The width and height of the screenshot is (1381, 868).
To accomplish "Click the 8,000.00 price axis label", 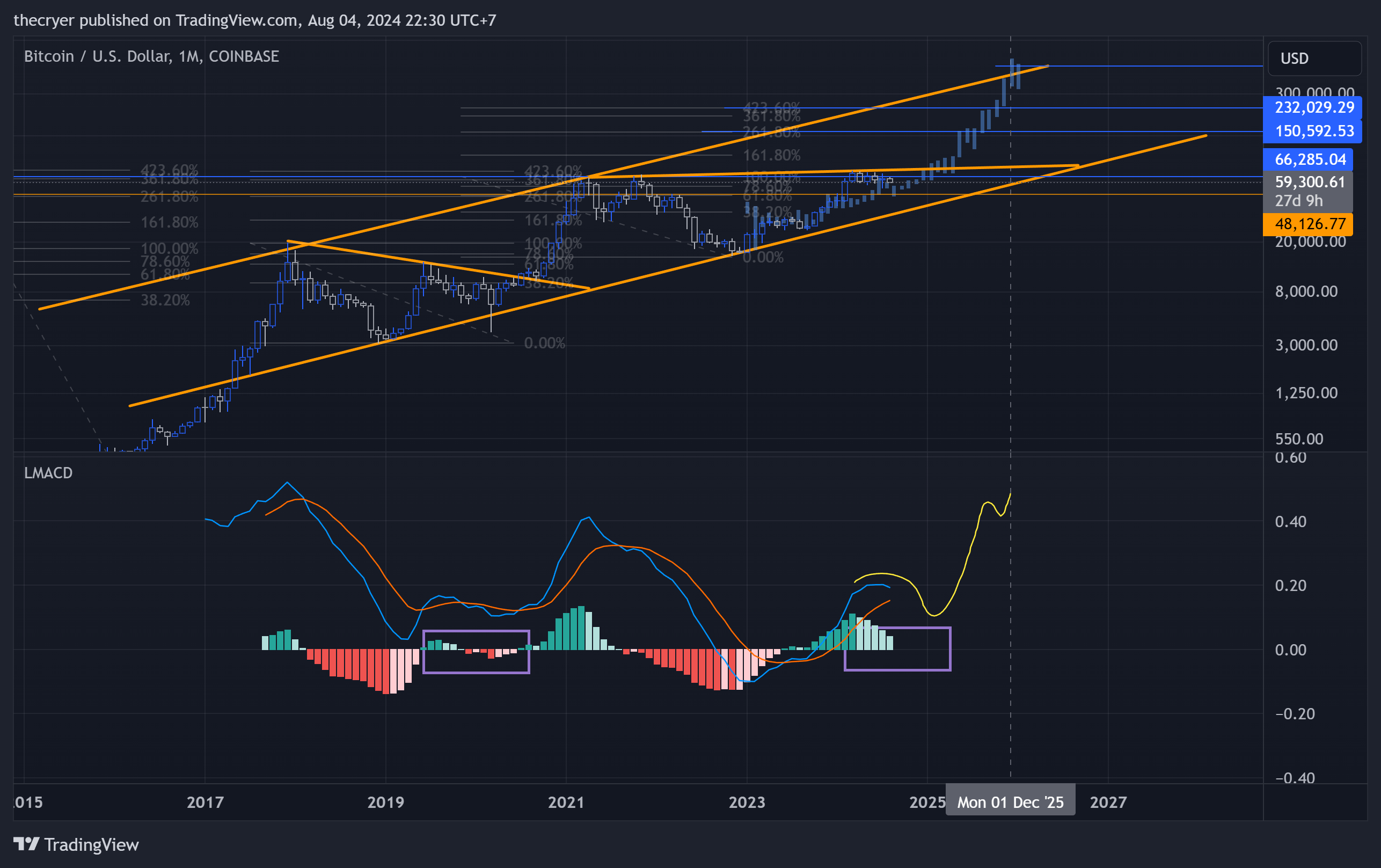I will coord(1306,291).
